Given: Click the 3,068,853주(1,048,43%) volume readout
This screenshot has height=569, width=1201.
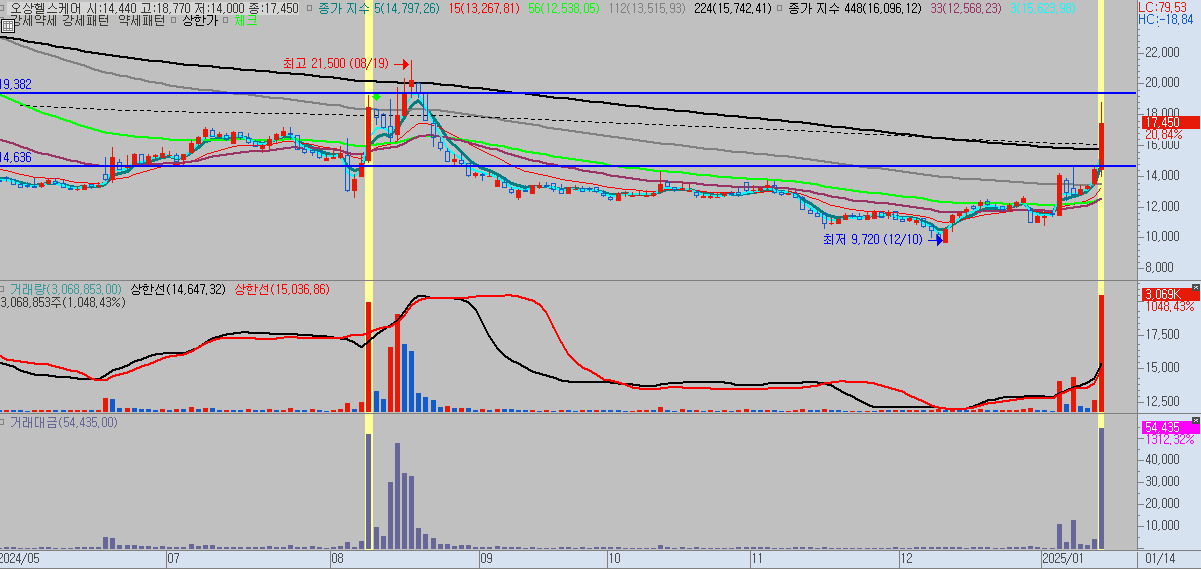Looking at the screenshot, I should coord(62,302).
